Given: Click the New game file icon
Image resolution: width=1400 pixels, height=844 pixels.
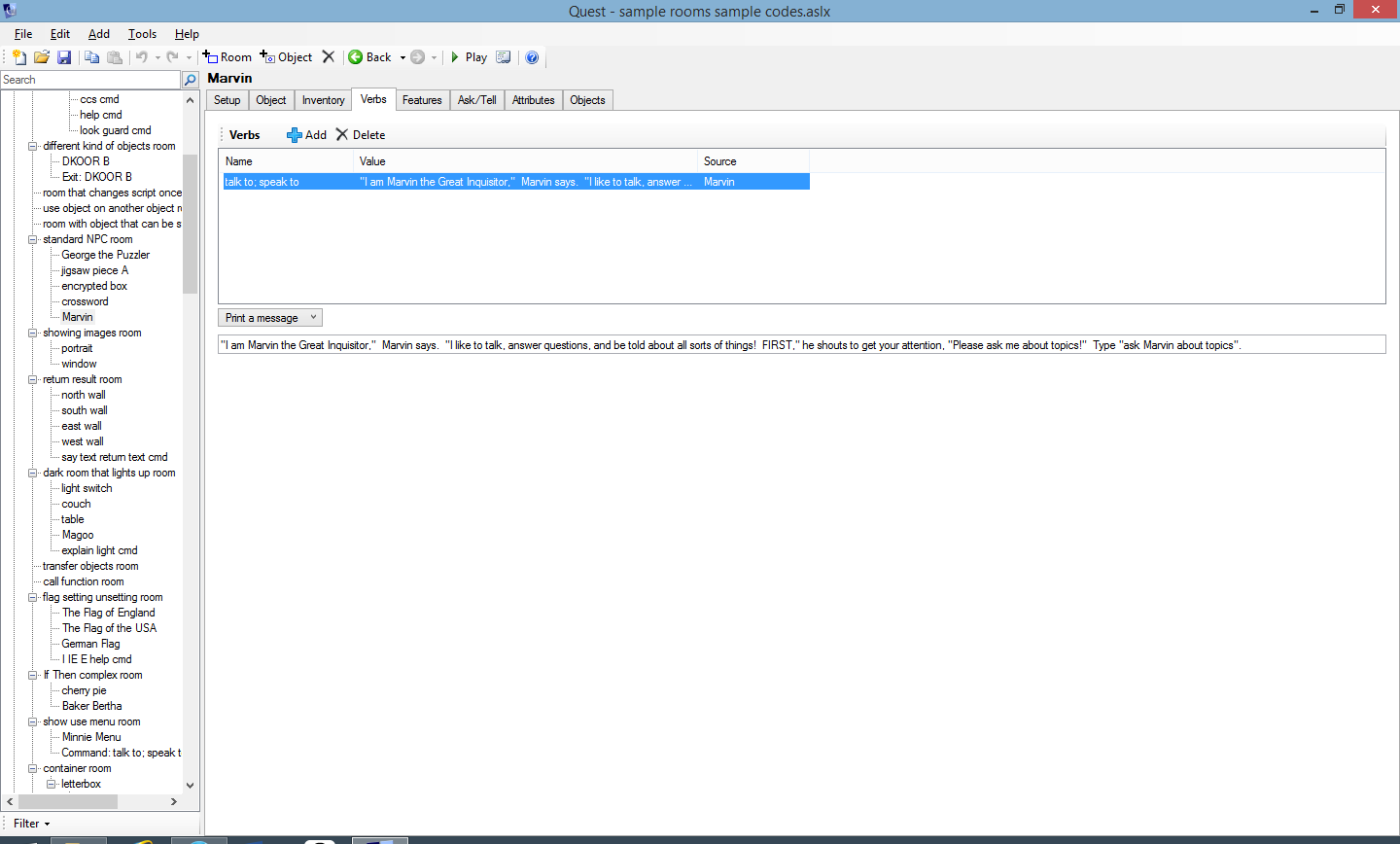Looking at the screenshot, I should pyautogui.click(x=19, y=57).
